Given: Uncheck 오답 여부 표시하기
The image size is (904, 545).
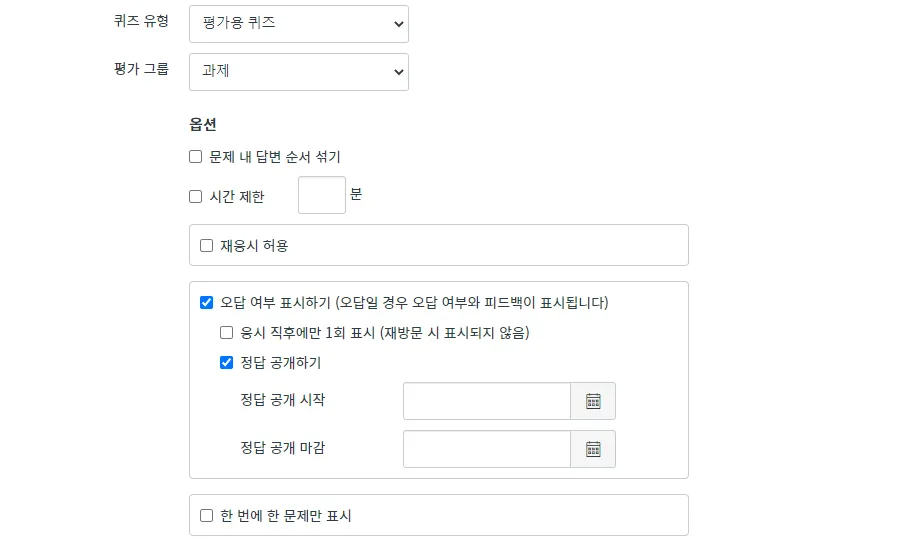Looking at the screenshot, I should [207, 302].
